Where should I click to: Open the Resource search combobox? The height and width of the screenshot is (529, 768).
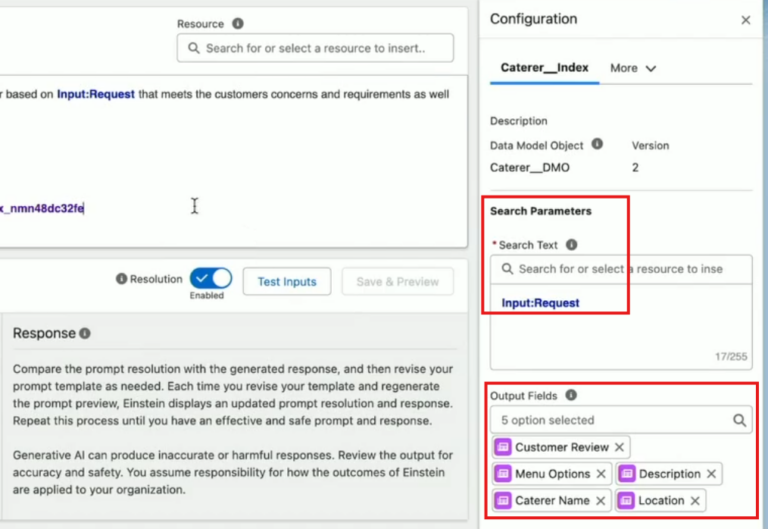pos(315,48)
